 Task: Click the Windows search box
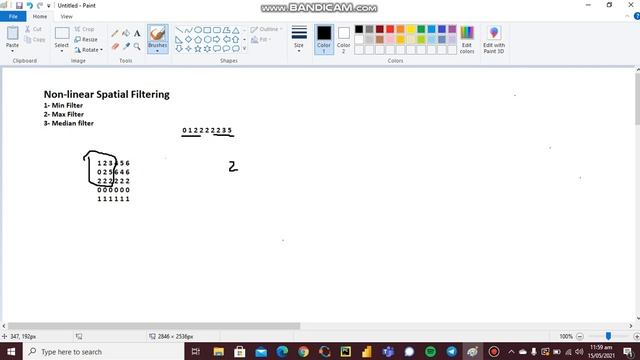(x=104, y=351)
